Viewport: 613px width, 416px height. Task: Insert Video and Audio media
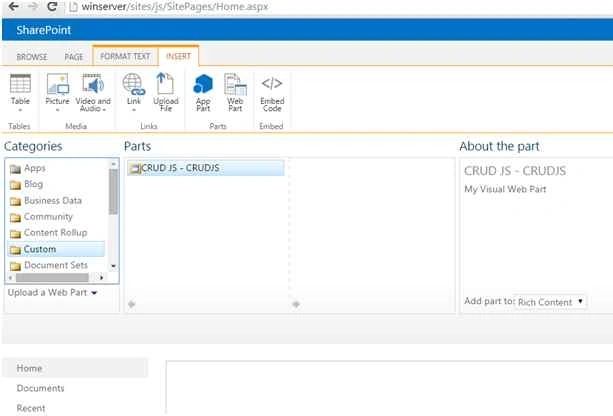click(93, 93)
